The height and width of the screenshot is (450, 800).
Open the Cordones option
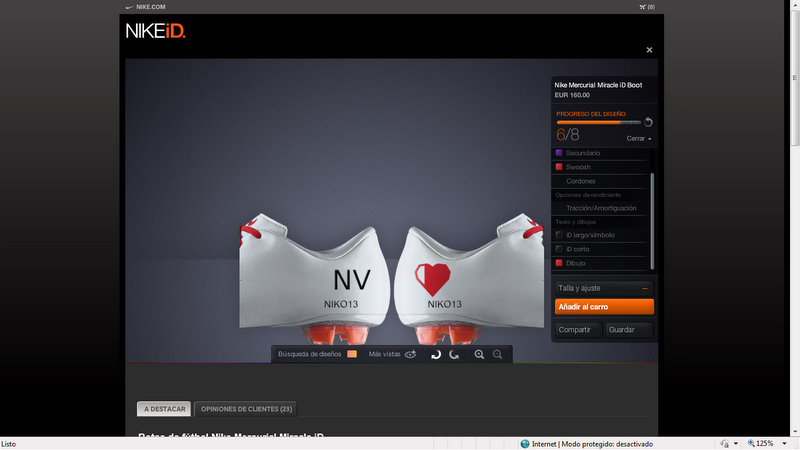click(x=600, y=181)
